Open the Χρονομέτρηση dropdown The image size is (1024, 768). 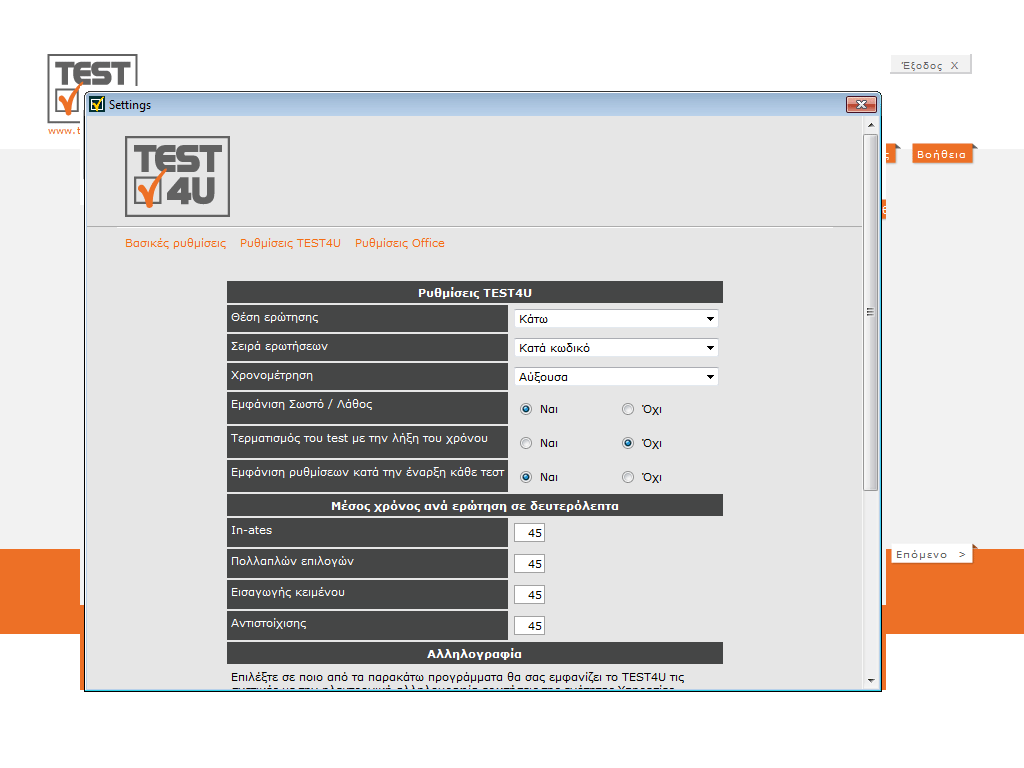[x=616, y=377]
